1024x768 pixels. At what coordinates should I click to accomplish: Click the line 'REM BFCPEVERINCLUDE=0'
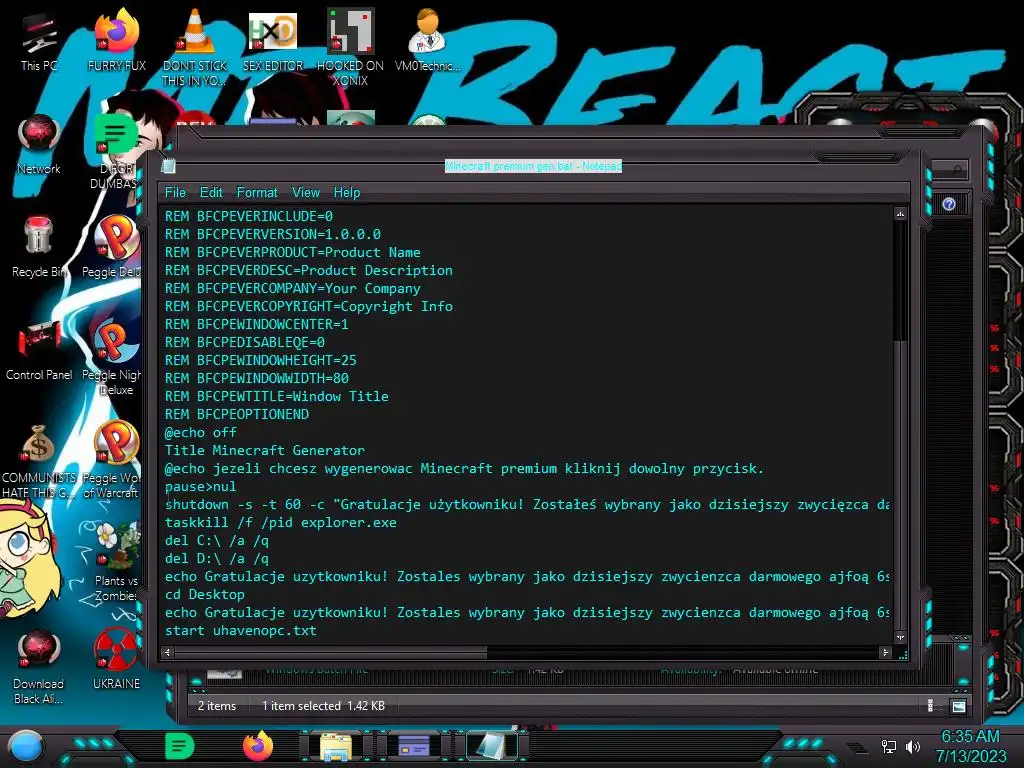coord(249,216)
